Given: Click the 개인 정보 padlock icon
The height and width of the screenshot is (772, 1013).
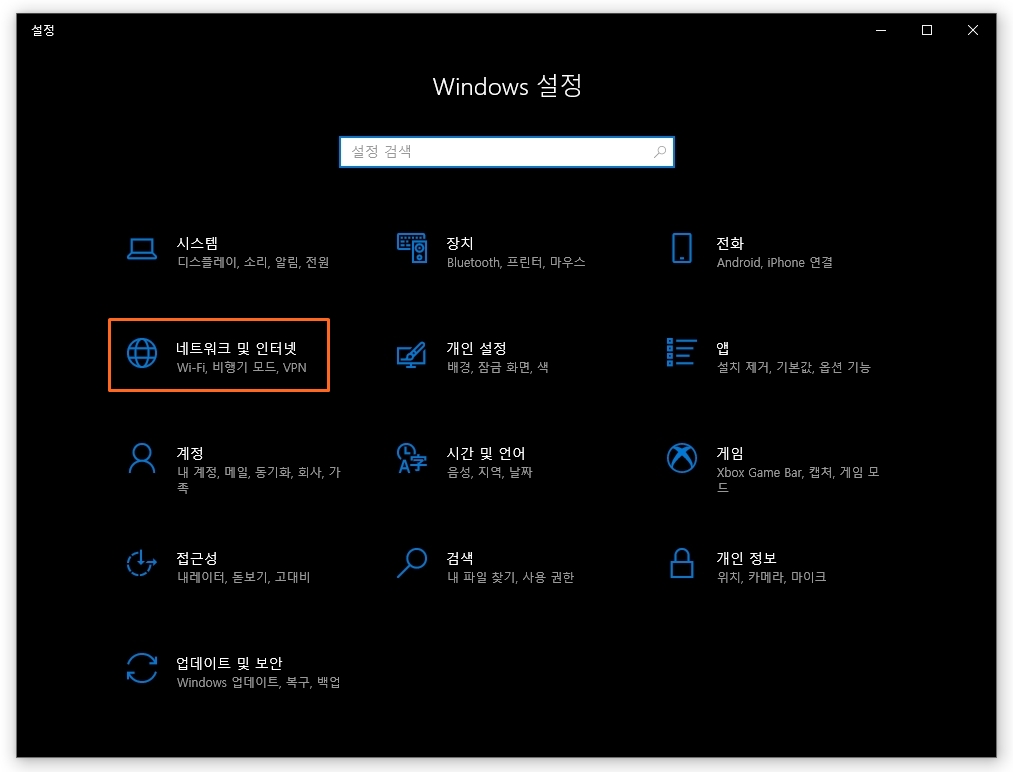Looking at the screenshot, I should (682, 563).
